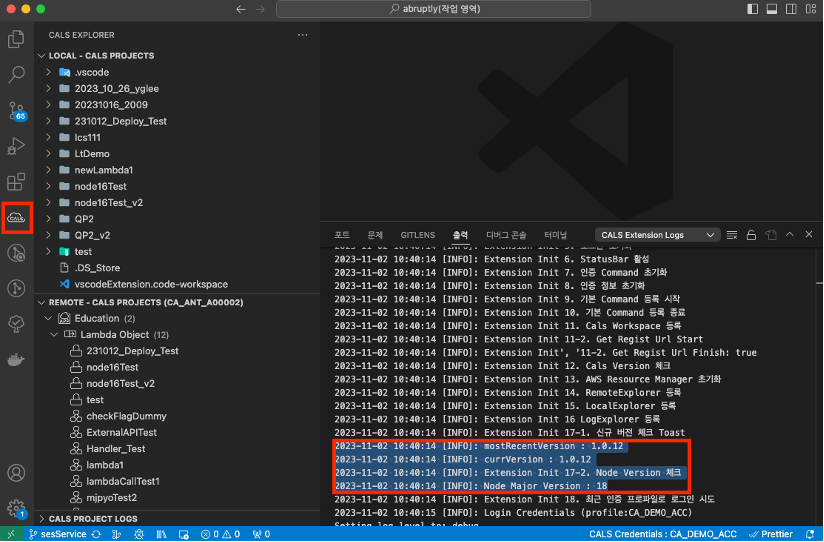Switch to the 디버그 콘솔 panel tab
Image resolution: width=824 pixels, height=542 pixels.
506,235
